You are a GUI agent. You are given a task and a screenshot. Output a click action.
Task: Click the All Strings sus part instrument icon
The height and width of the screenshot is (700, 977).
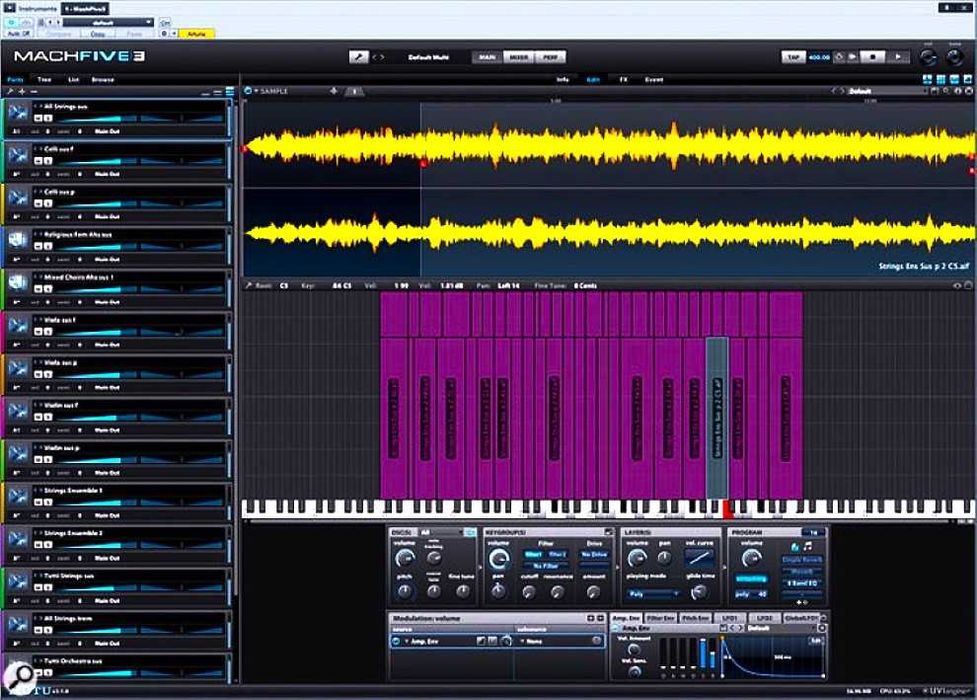[x=18, y=112]
